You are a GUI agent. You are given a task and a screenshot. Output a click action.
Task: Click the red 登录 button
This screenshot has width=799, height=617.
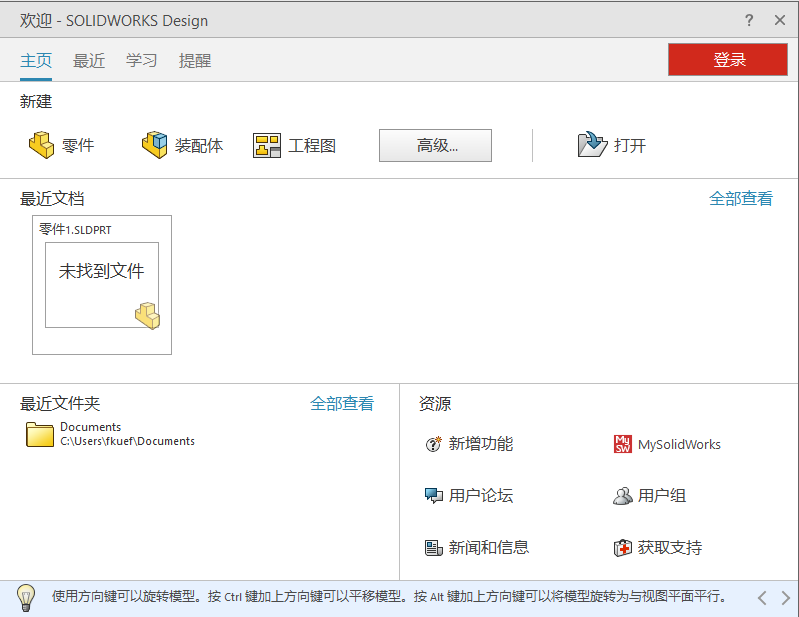728,60
